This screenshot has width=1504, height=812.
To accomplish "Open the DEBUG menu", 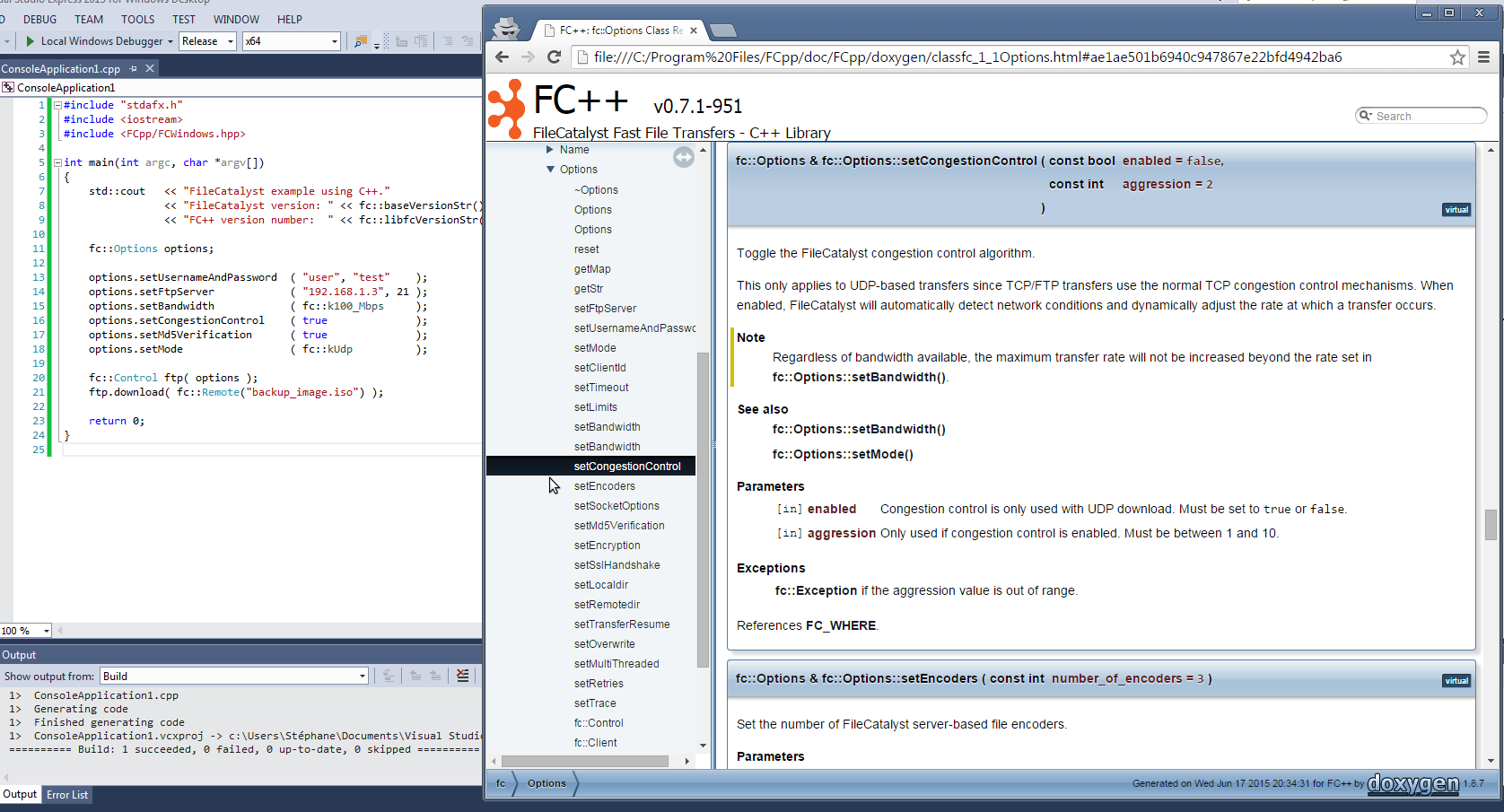I will 39,19.
